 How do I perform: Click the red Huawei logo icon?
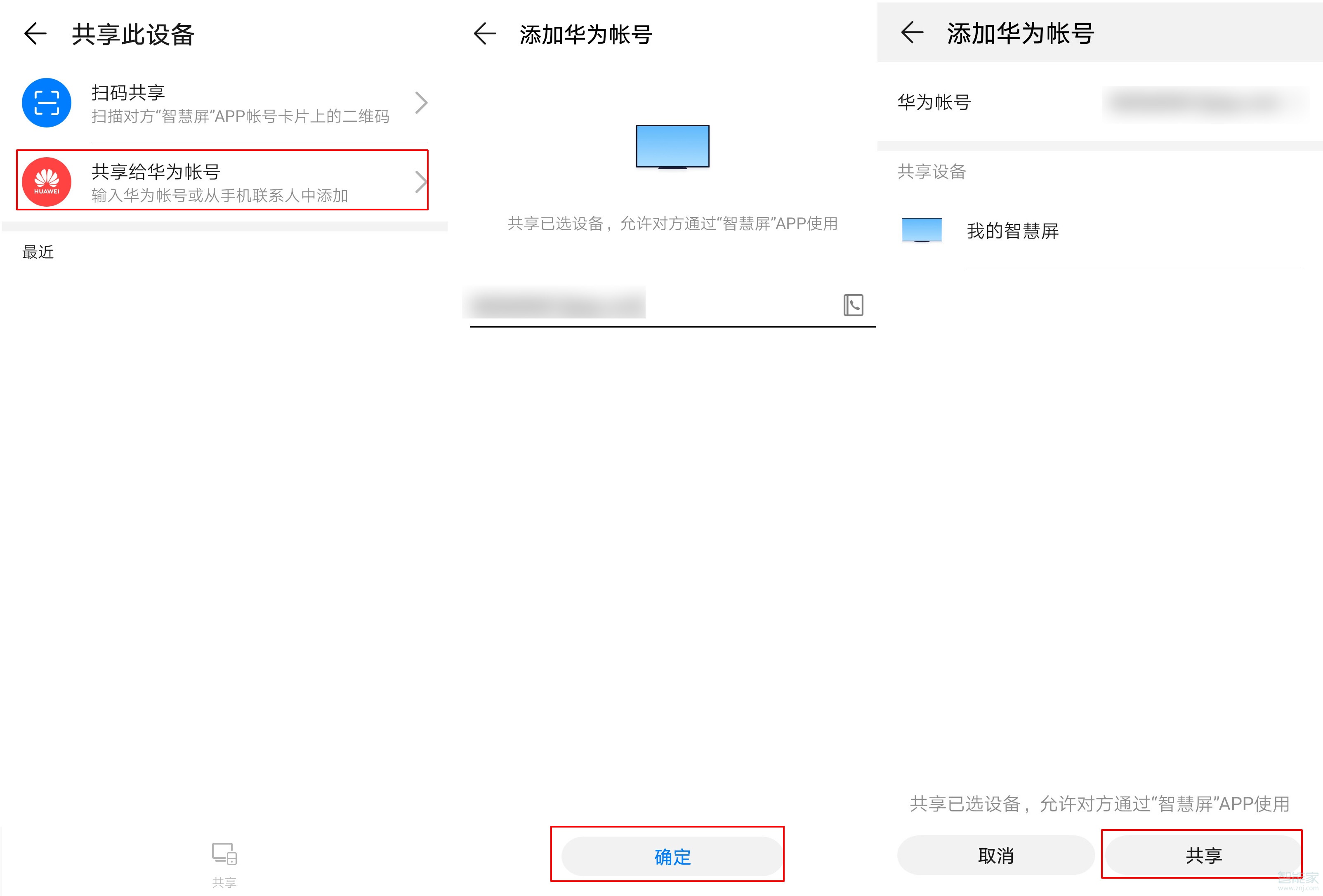[47, 181]
